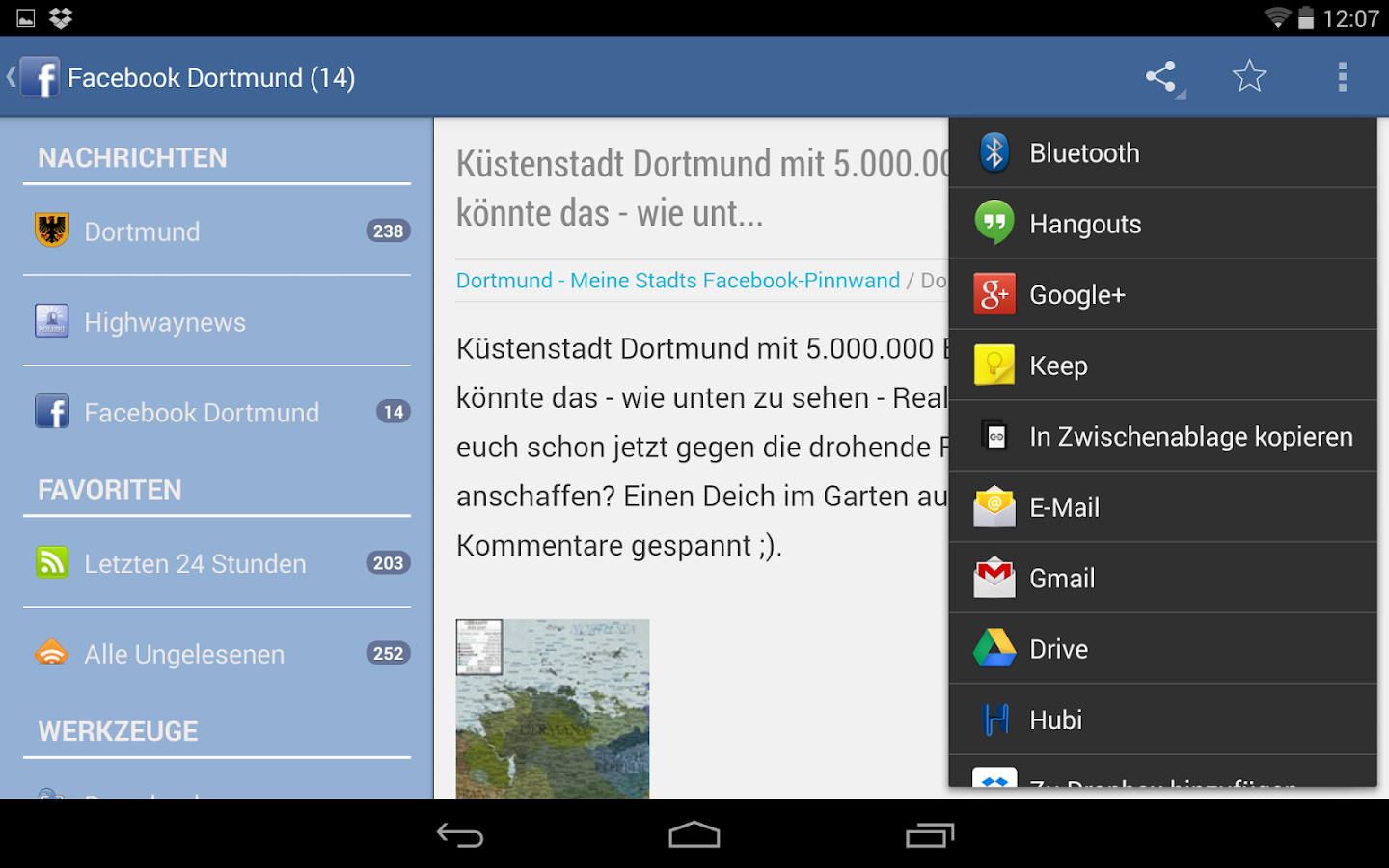Tap the picture notification in status bar
The width and height of the screenshot is (1389, 868).
(x=26, y=18)
